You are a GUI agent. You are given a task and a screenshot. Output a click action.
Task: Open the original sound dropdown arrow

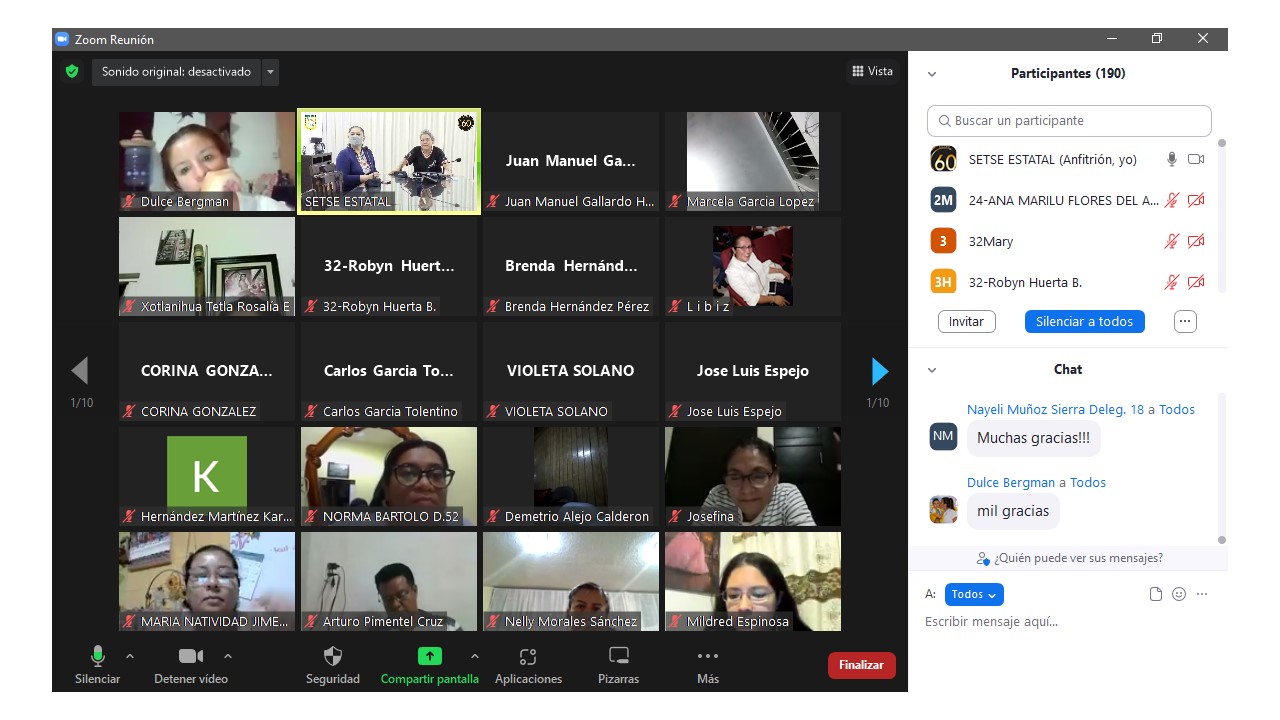point(270,72)
